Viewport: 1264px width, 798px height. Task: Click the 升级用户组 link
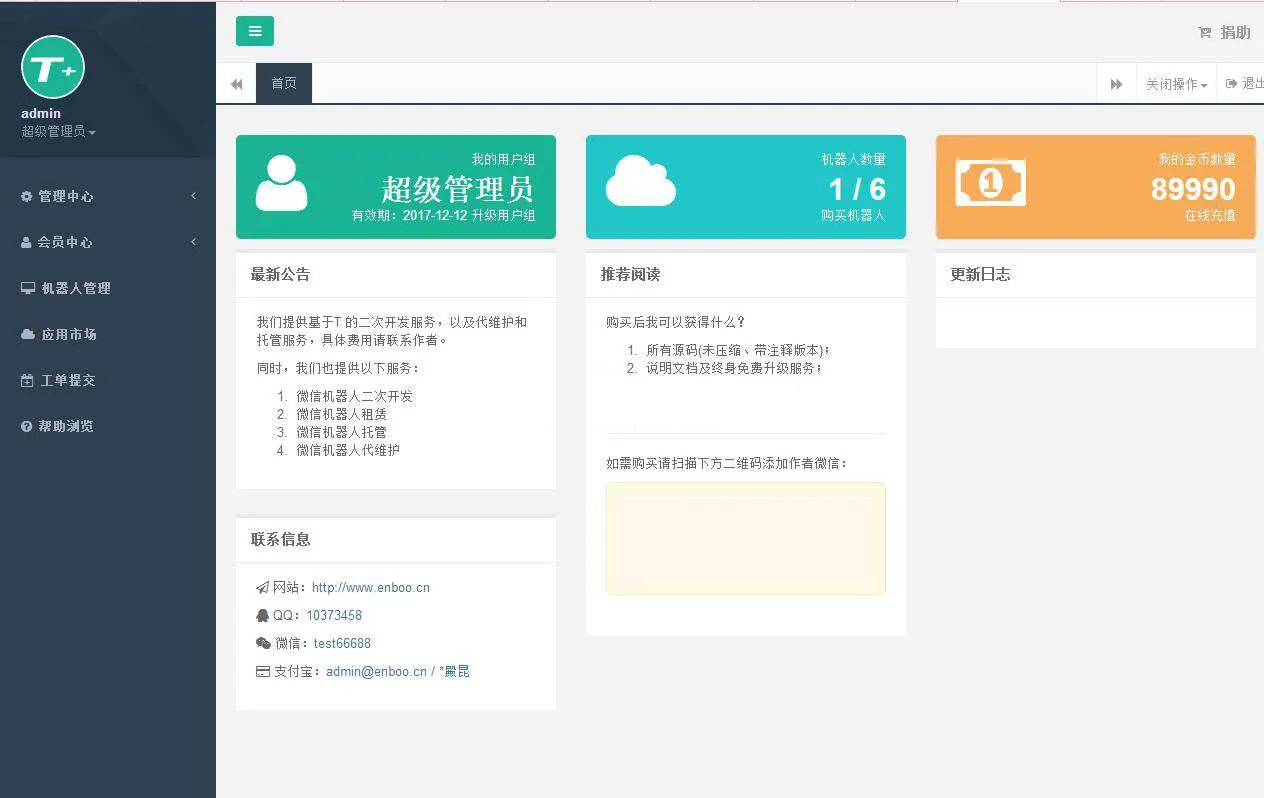(x=504, y=215)
